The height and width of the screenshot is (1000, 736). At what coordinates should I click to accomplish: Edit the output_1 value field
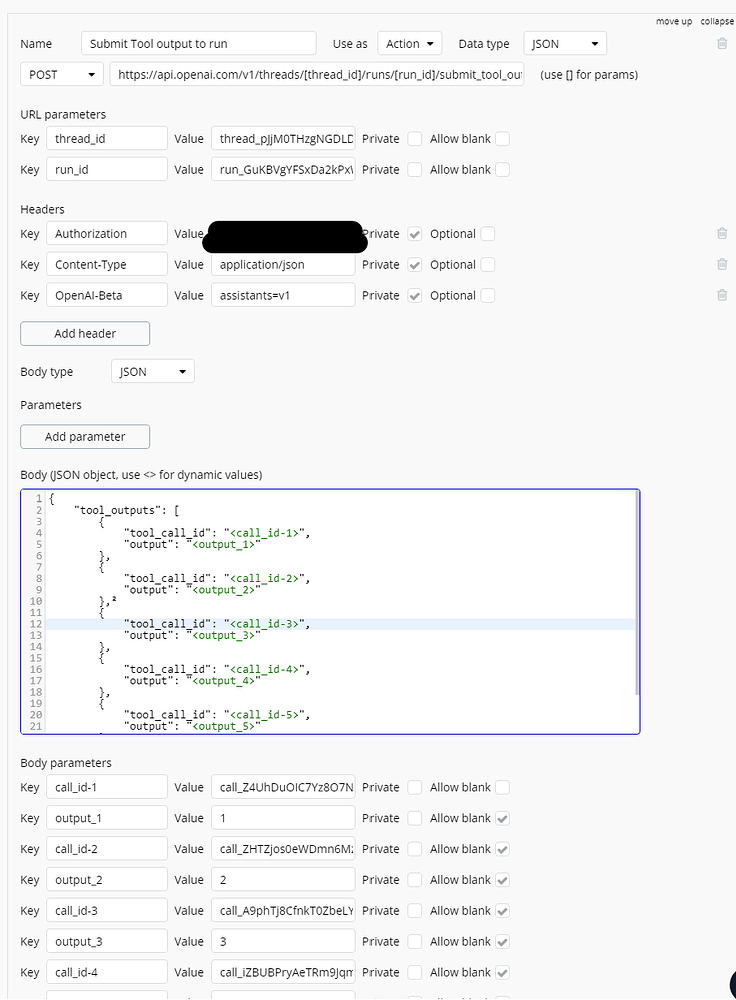[x=283, y=818]
